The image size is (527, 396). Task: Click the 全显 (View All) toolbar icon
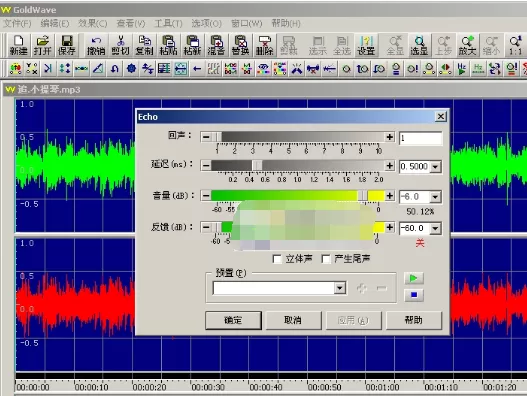(x=395, y=45)
